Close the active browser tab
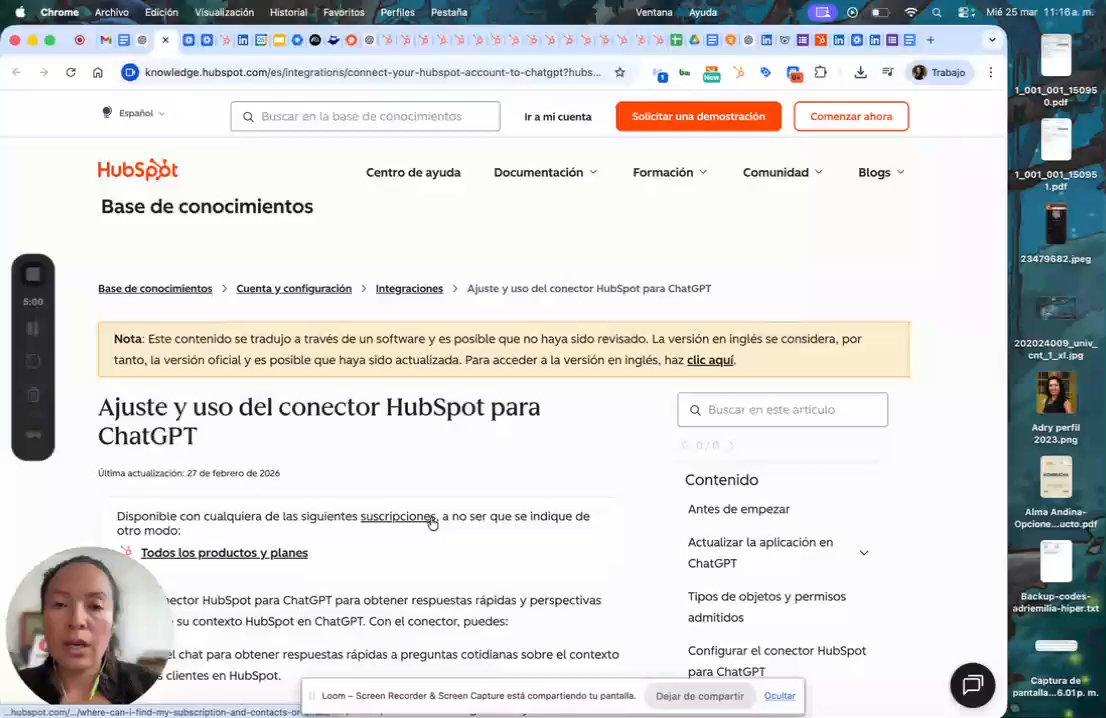Screen dimensions: 1106x718 pyautogui.click(x=165, y=40)
